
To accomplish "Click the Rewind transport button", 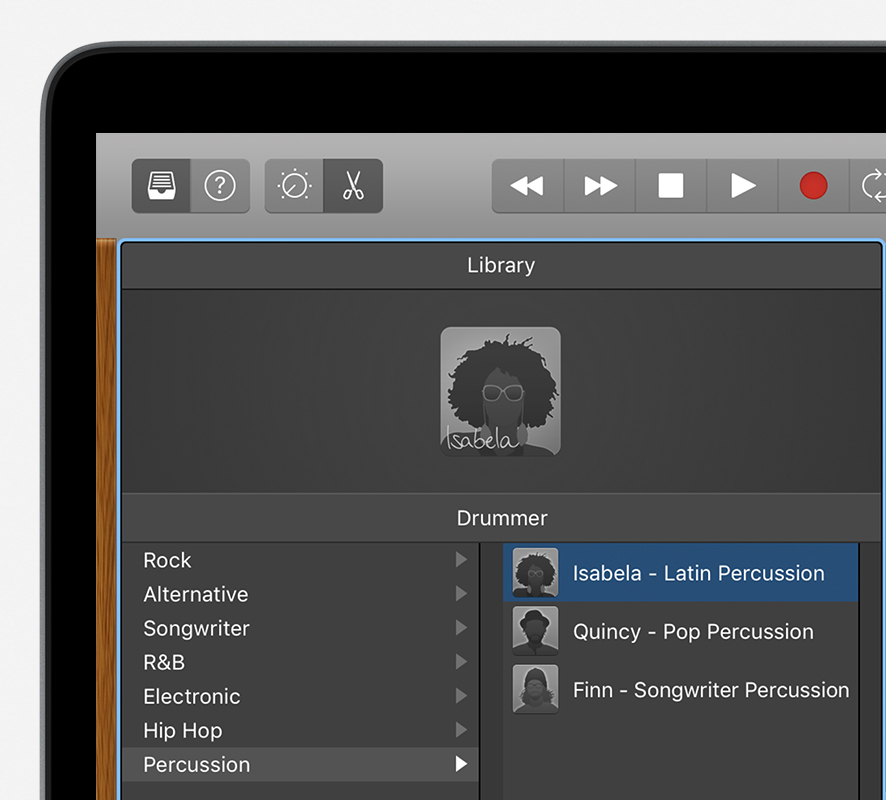I will [x=528, y=186].
